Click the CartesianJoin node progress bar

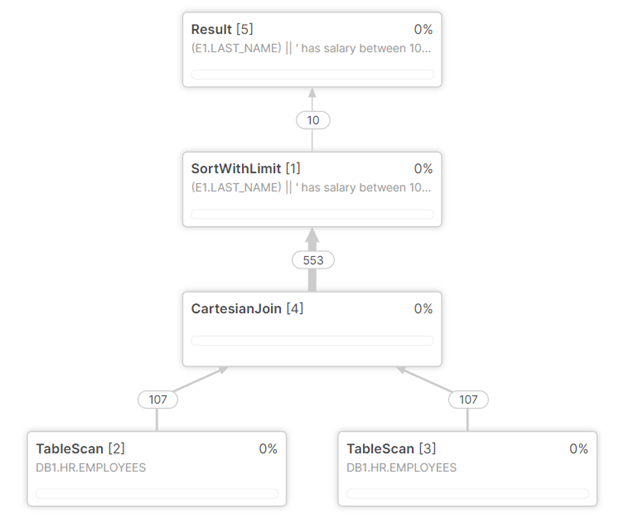click(x=312, y=340)
